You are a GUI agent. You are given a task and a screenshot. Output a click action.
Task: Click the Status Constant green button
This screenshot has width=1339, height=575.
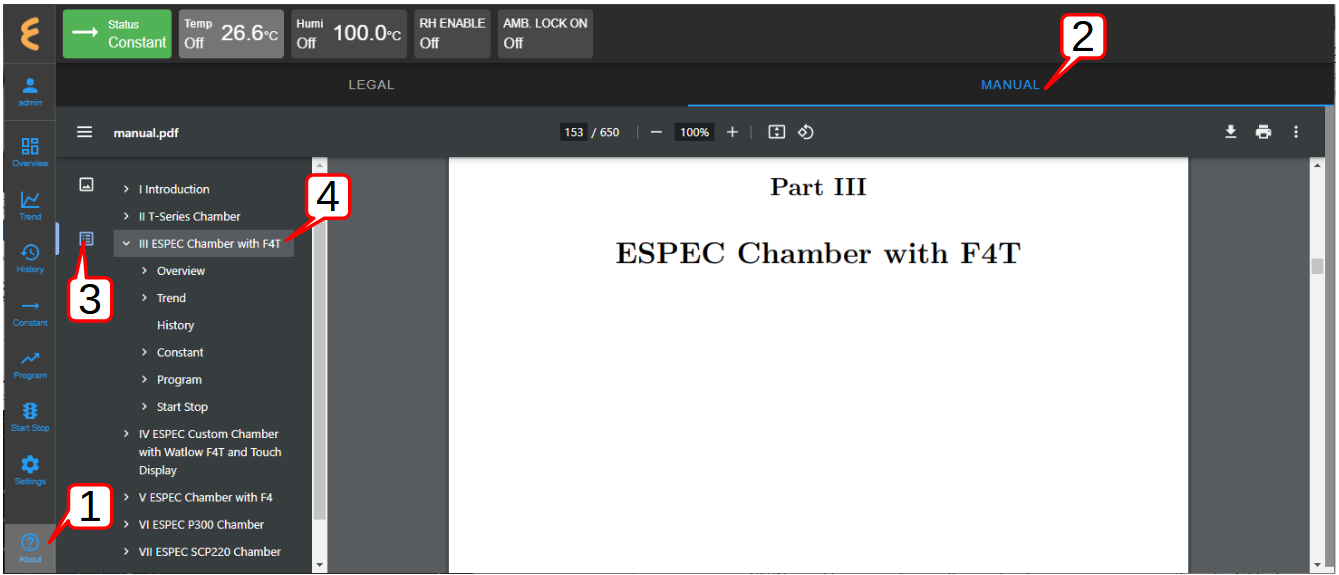click(117, 34)
